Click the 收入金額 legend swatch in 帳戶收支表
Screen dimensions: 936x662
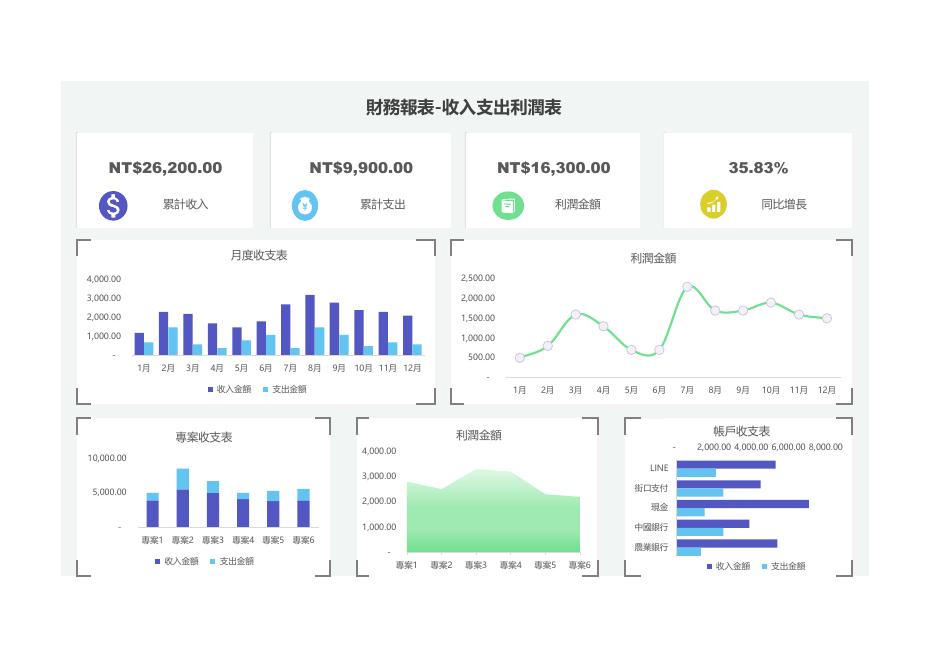point(709,566)
